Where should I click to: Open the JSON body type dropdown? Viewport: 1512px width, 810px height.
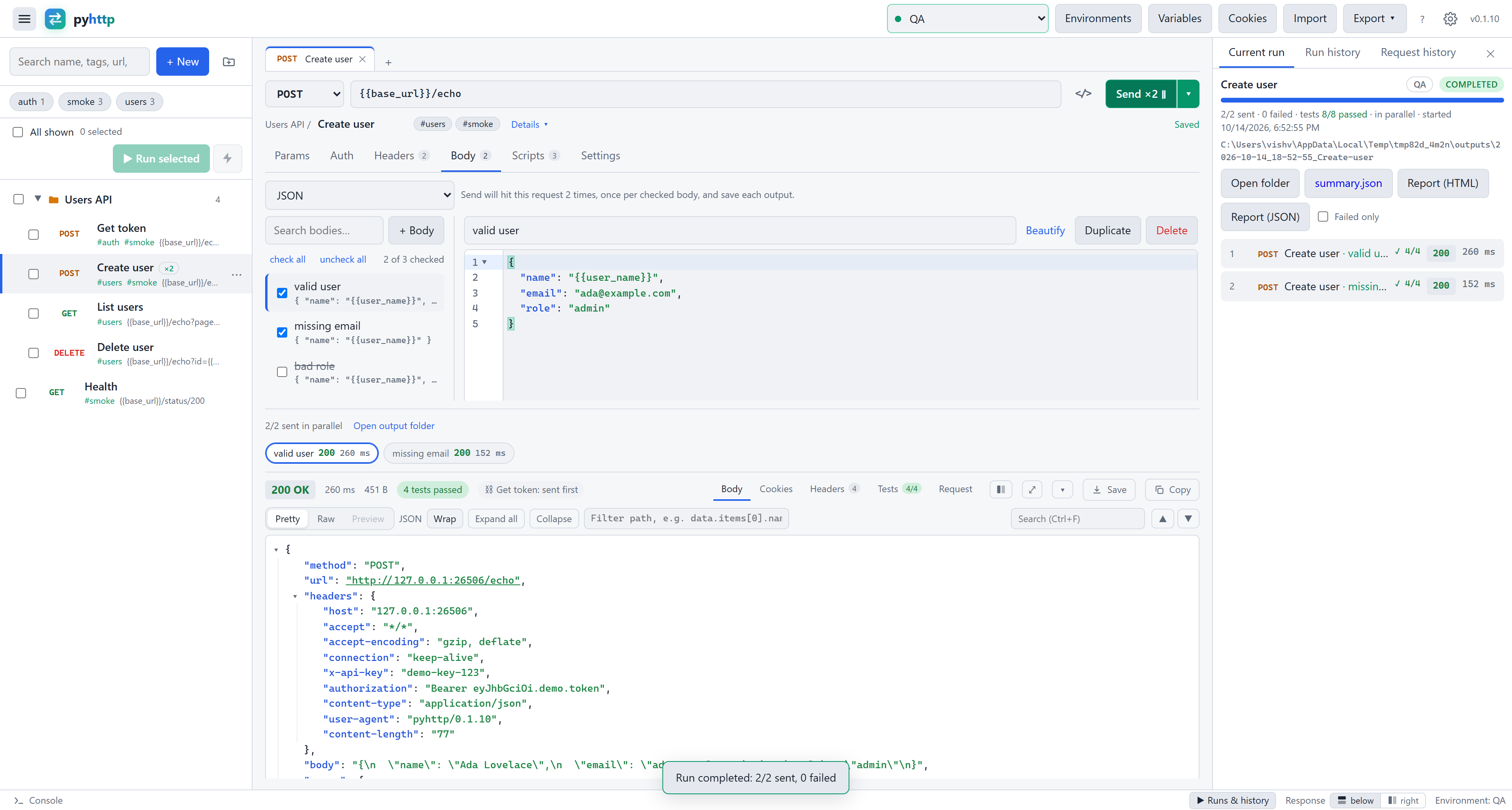pyautogui.click(x=359, y=195)
